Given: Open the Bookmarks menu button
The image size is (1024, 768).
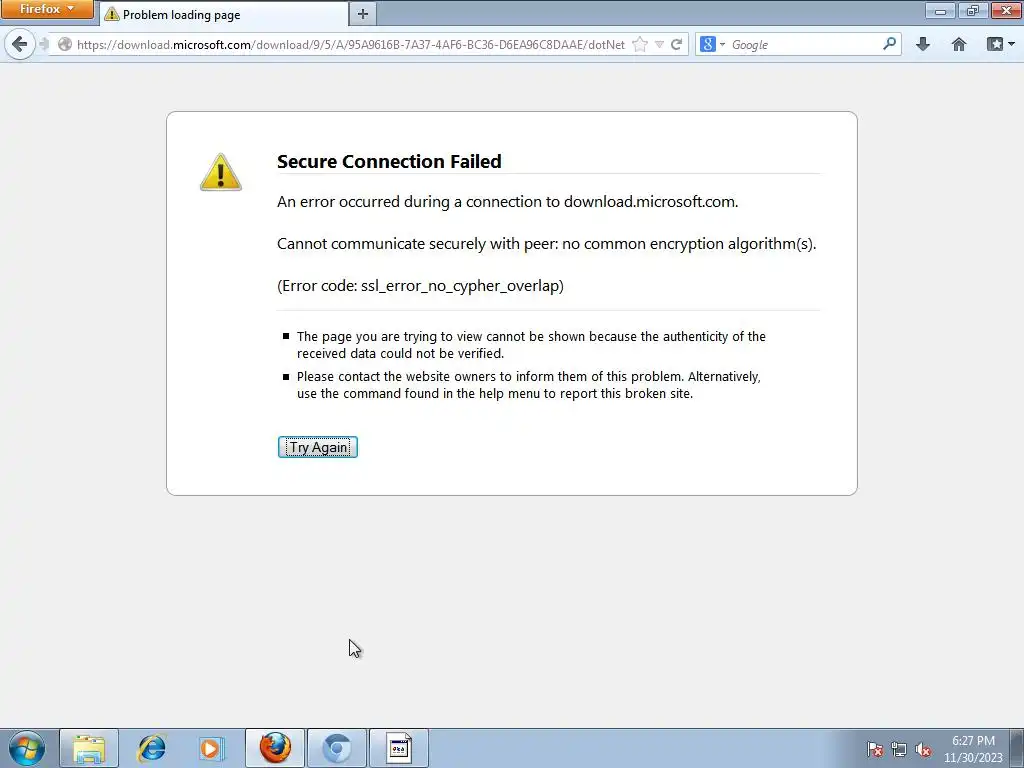Looking at the screenshot, I should pos(1000,44).
